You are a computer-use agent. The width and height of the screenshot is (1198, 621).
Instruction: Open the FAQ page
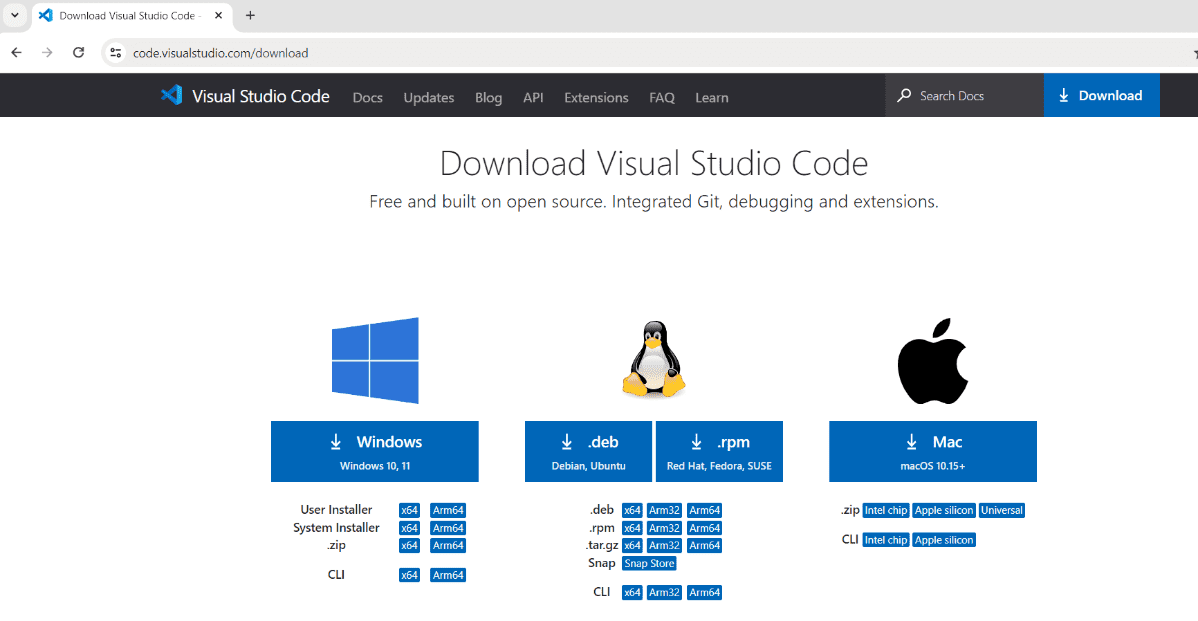662,97
